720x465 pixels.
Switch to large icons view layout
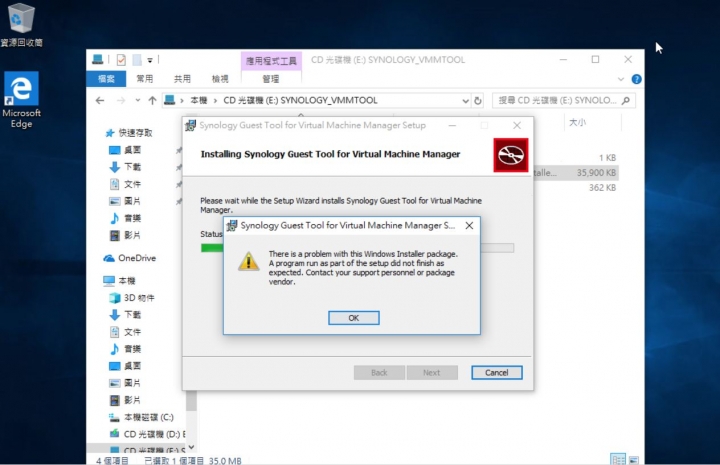pos(634,459)
